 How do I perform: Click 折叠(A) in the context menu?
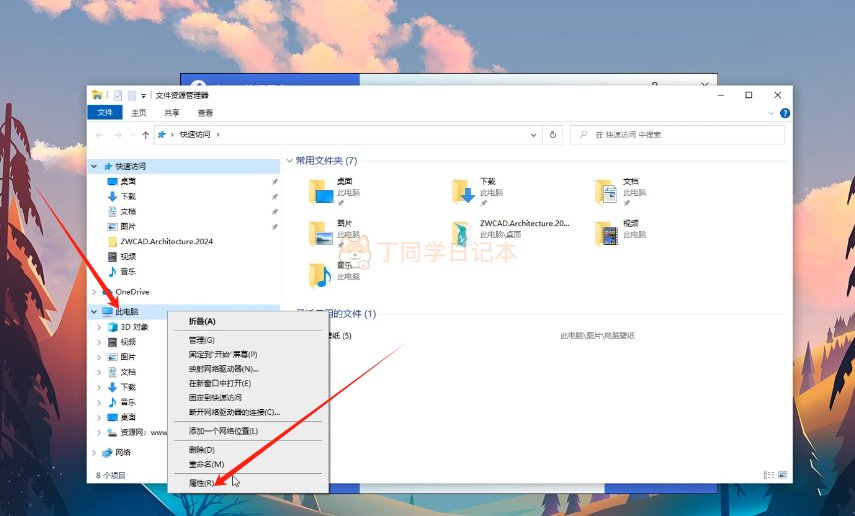(202, 321)
